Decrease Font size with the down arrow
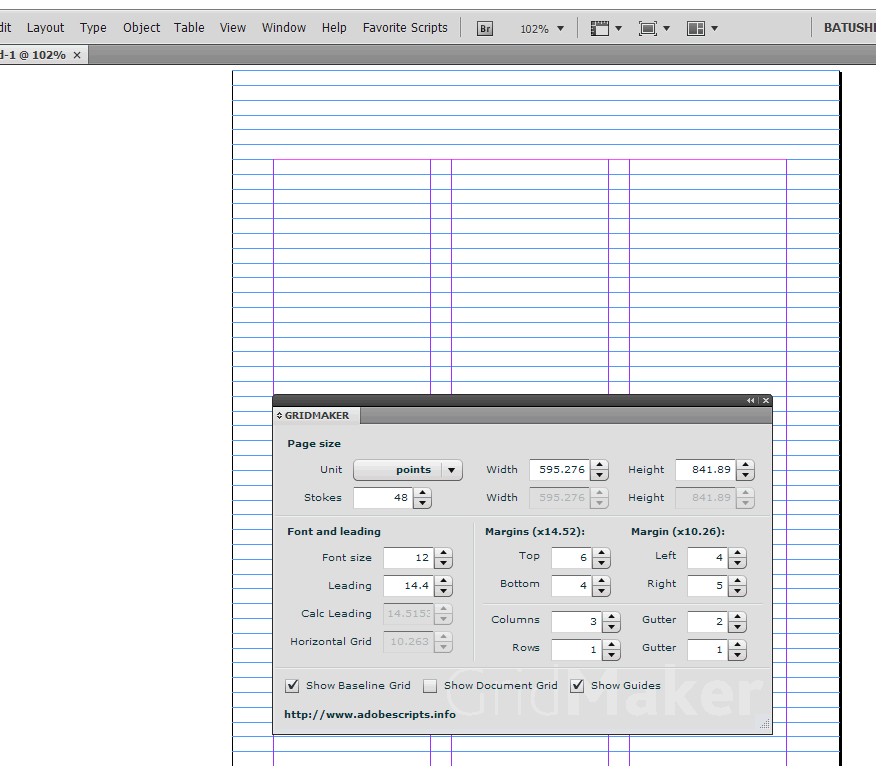 [x=444, y=563]
